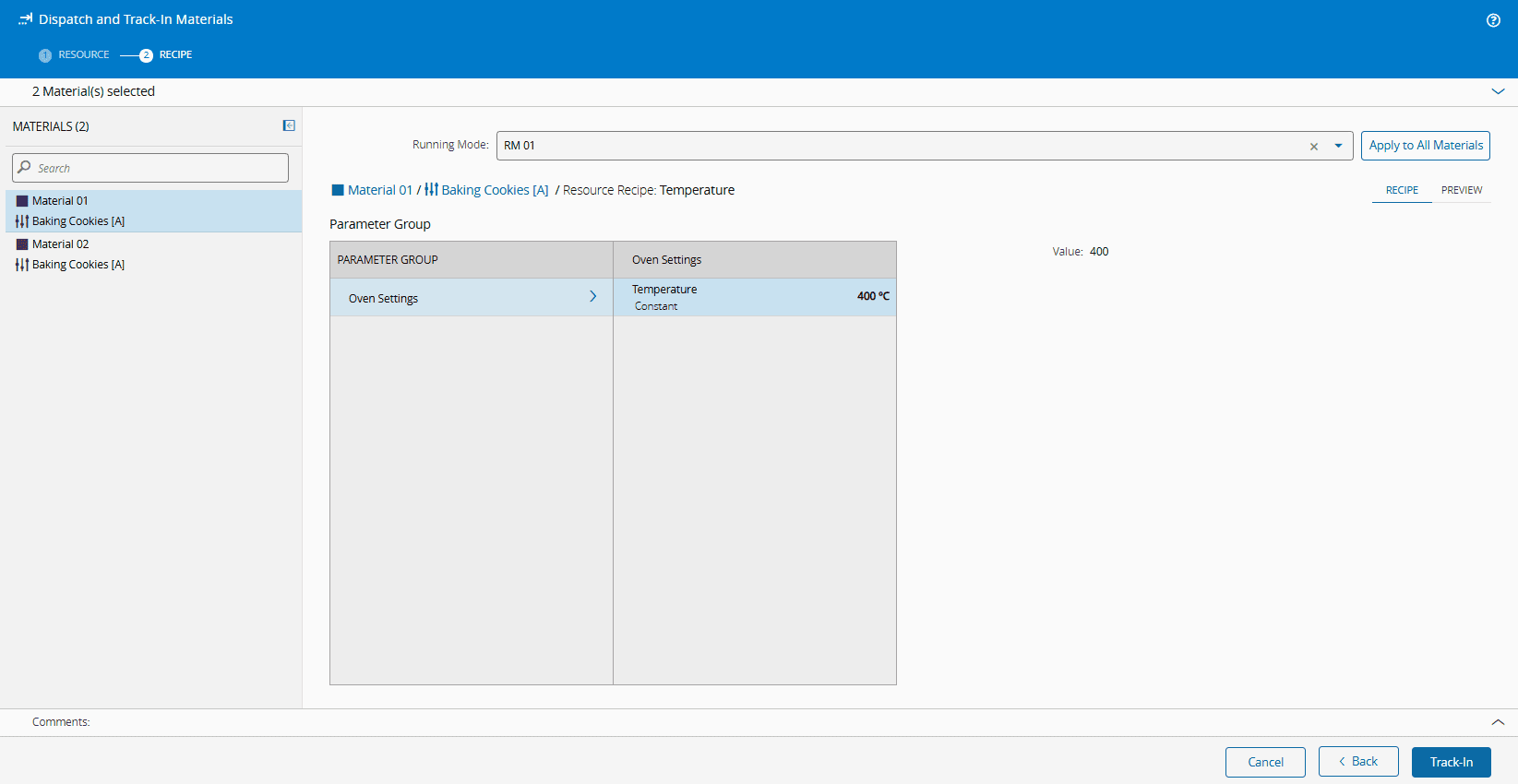Click the Dispatch and Track-In header icon
Viewport: 1518px width, 784px height.
[25, 19]
